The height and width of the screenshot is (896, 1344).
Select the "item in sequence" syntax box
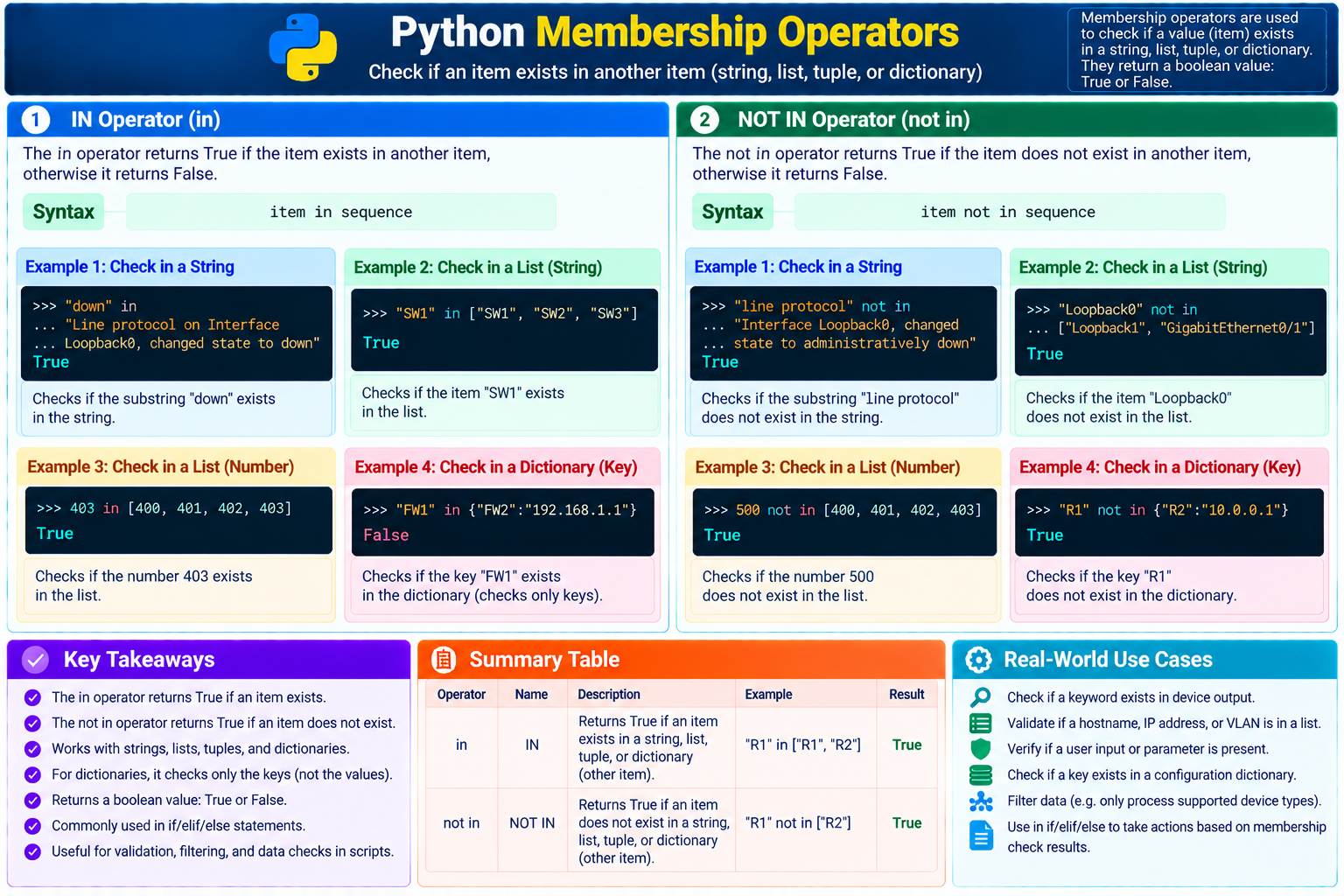point(341,212)
